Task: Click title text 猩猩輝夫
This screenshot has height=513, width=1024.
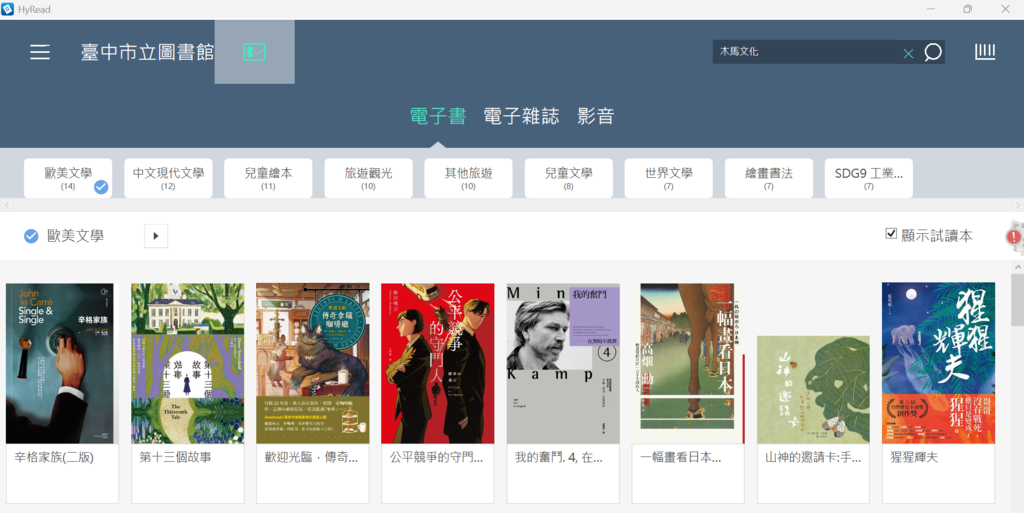Action: 914,458
